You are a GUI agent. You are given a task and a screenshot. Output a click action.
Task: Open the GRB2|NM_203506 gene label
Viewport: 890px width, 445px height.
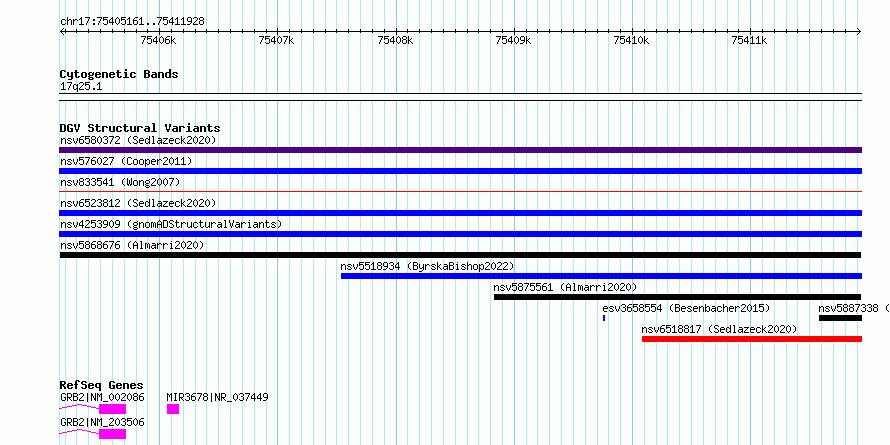pos(102,422)
